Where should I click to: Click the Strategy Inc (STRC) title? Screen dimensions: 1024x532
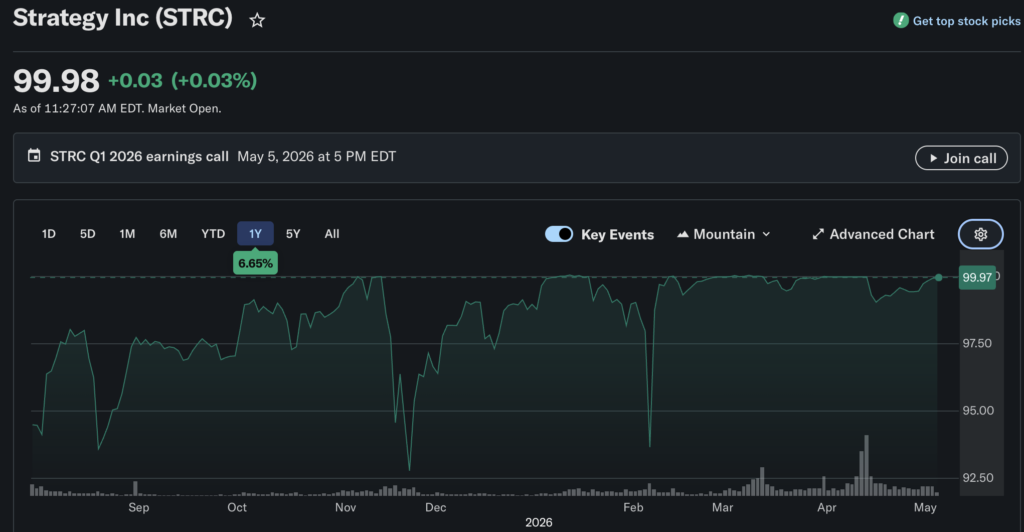(123, 18)
